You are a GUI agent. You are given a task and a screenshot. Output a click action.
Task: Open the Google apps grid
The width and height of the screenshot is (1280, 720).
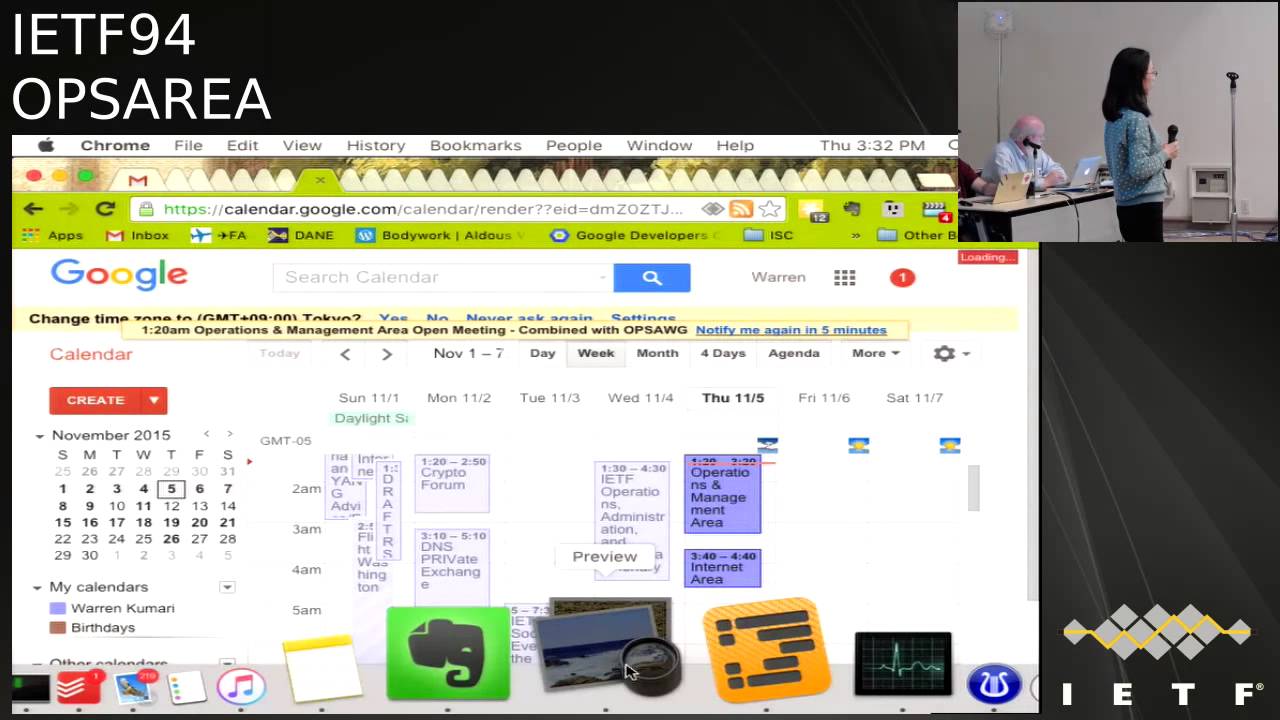(x=845, y=277)
